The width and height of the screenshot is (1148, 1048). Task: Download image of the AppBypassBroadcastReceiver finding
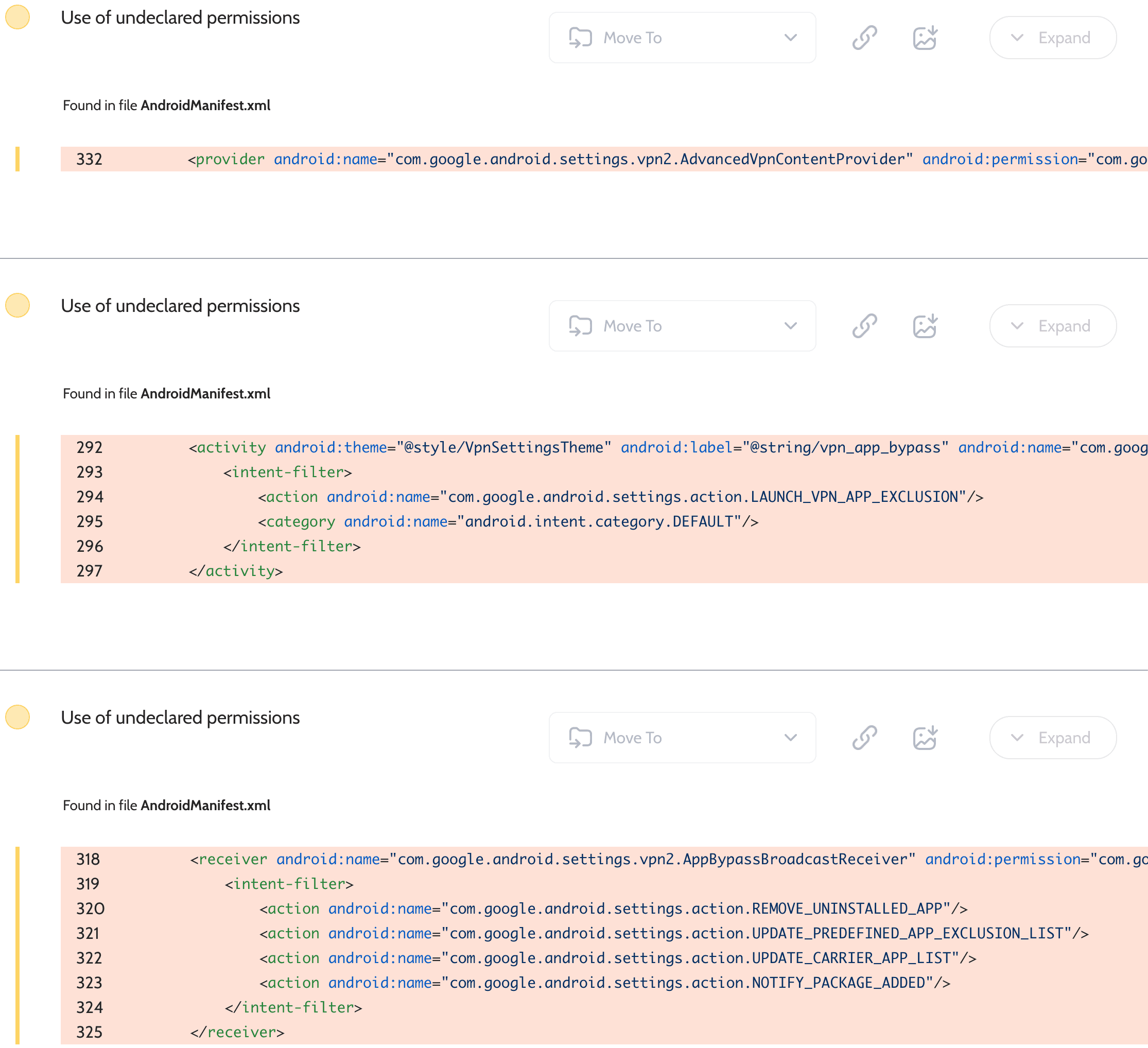tap(925, 737)
